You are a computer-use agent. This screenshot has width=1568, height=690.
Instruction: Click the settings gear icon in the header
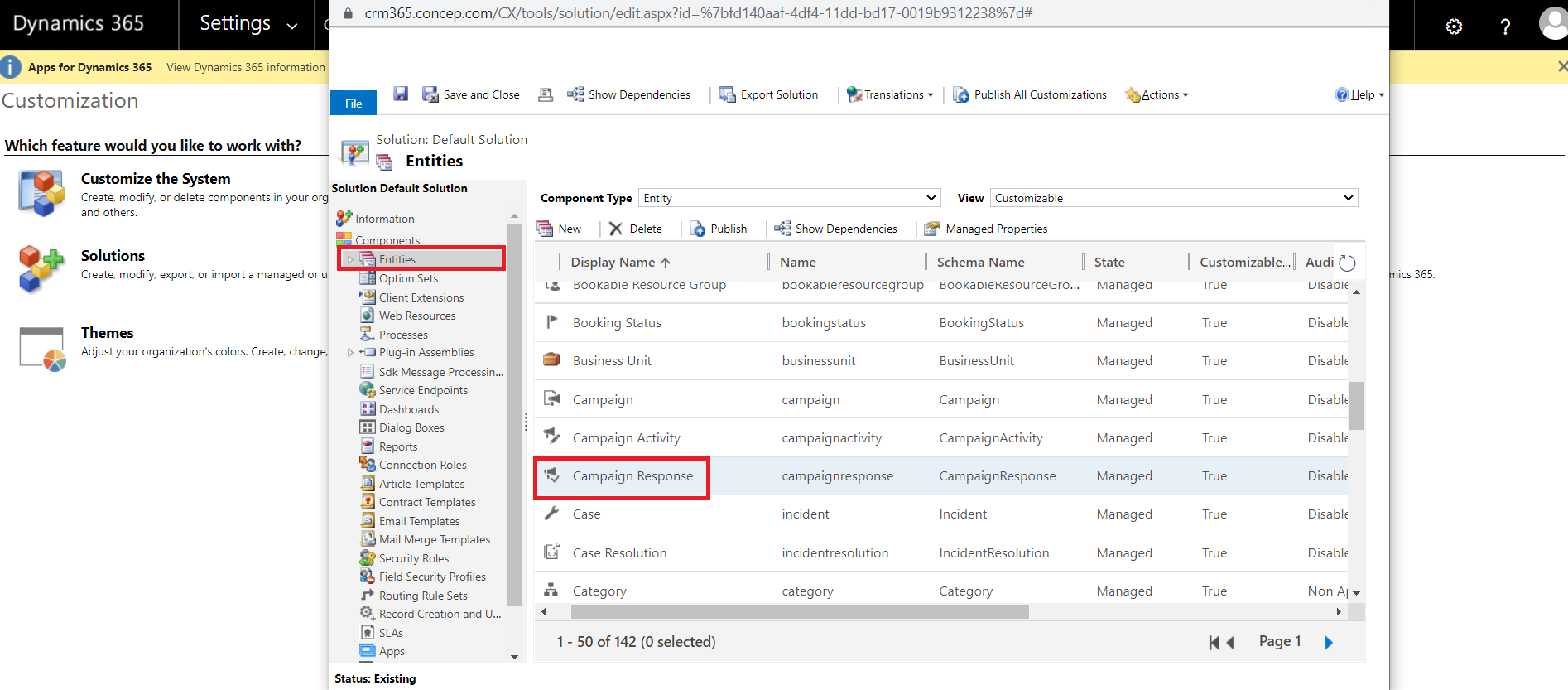click(x=1454, y=27)
